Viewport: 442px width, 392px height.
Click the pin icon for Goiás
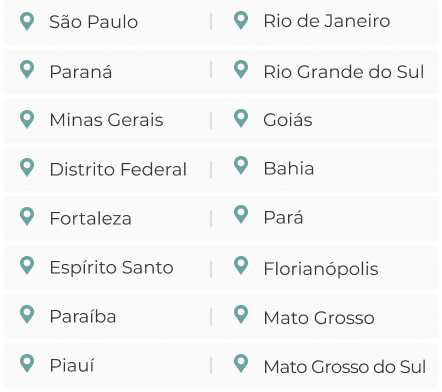click(241, 118)
